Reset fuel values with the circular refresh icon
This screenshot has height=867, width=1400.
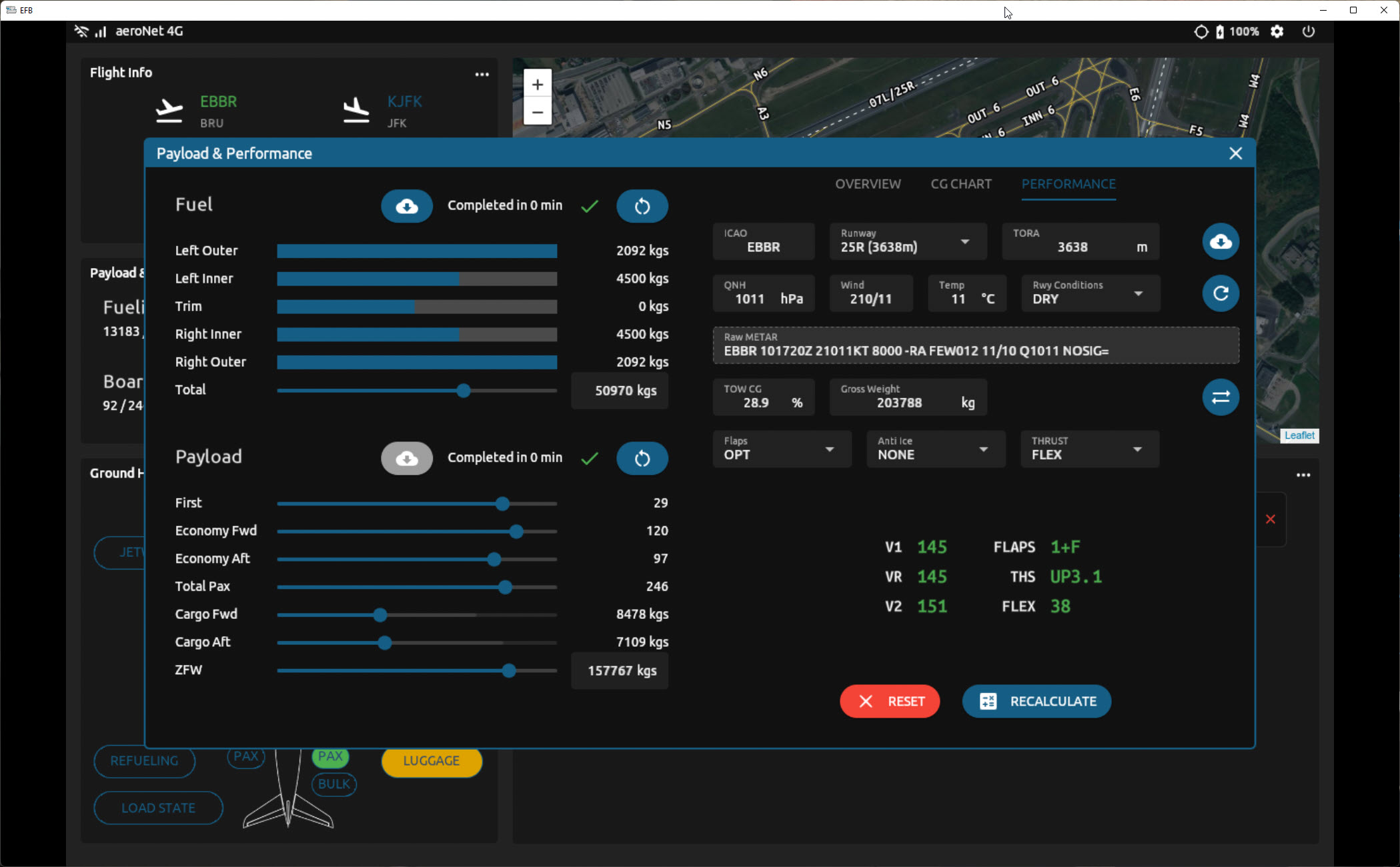click(x=642, y=206)
